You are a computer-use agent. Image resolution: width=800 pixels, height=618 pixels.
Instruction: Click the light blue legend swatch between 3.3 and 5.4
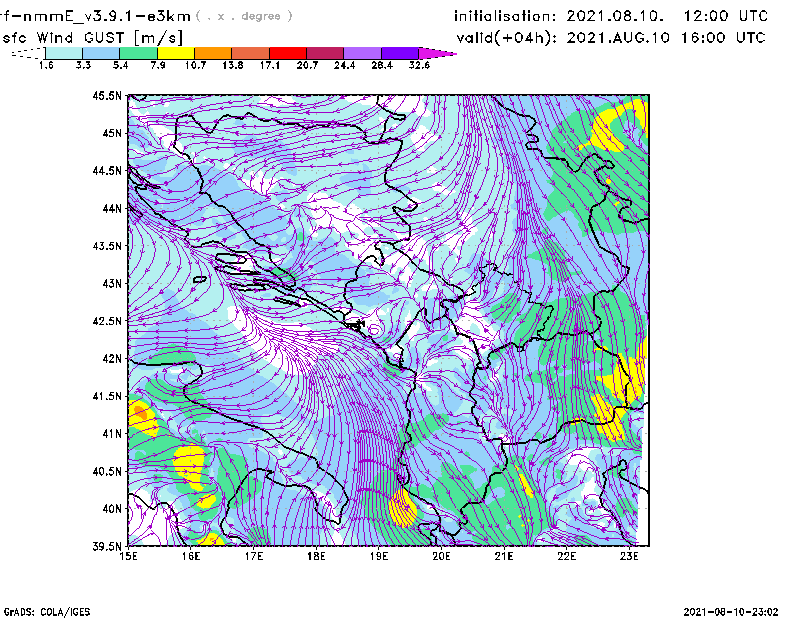[x=101, y=53]
